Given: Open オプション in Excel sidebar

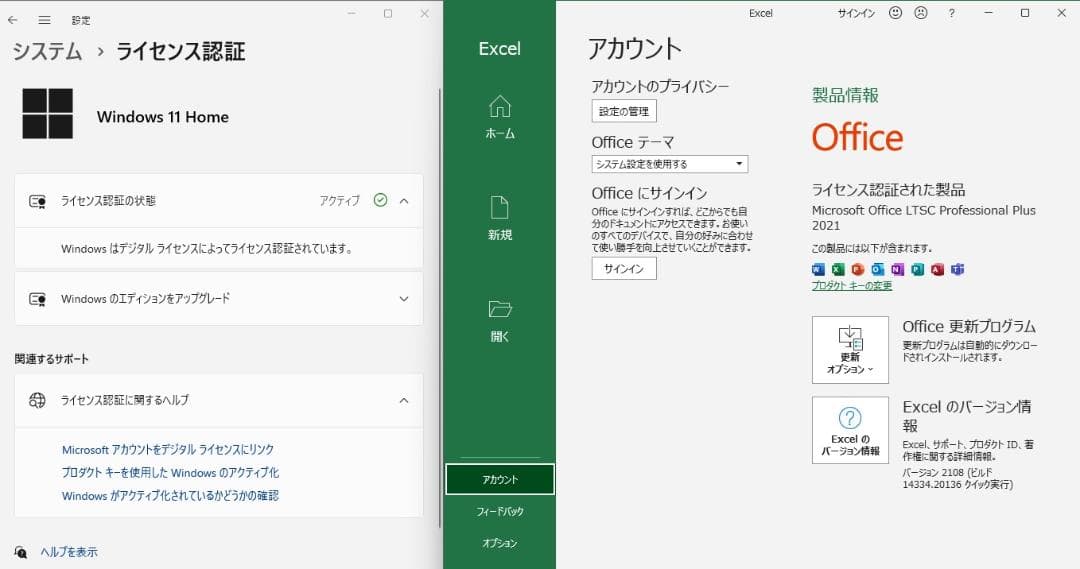Looking at the screenshot, I should [x=500, y=543].
